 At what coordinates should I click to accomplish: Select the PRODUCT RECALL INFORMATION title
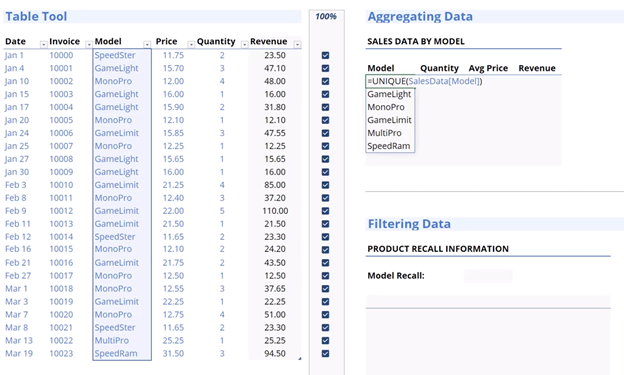pos(438,249)
